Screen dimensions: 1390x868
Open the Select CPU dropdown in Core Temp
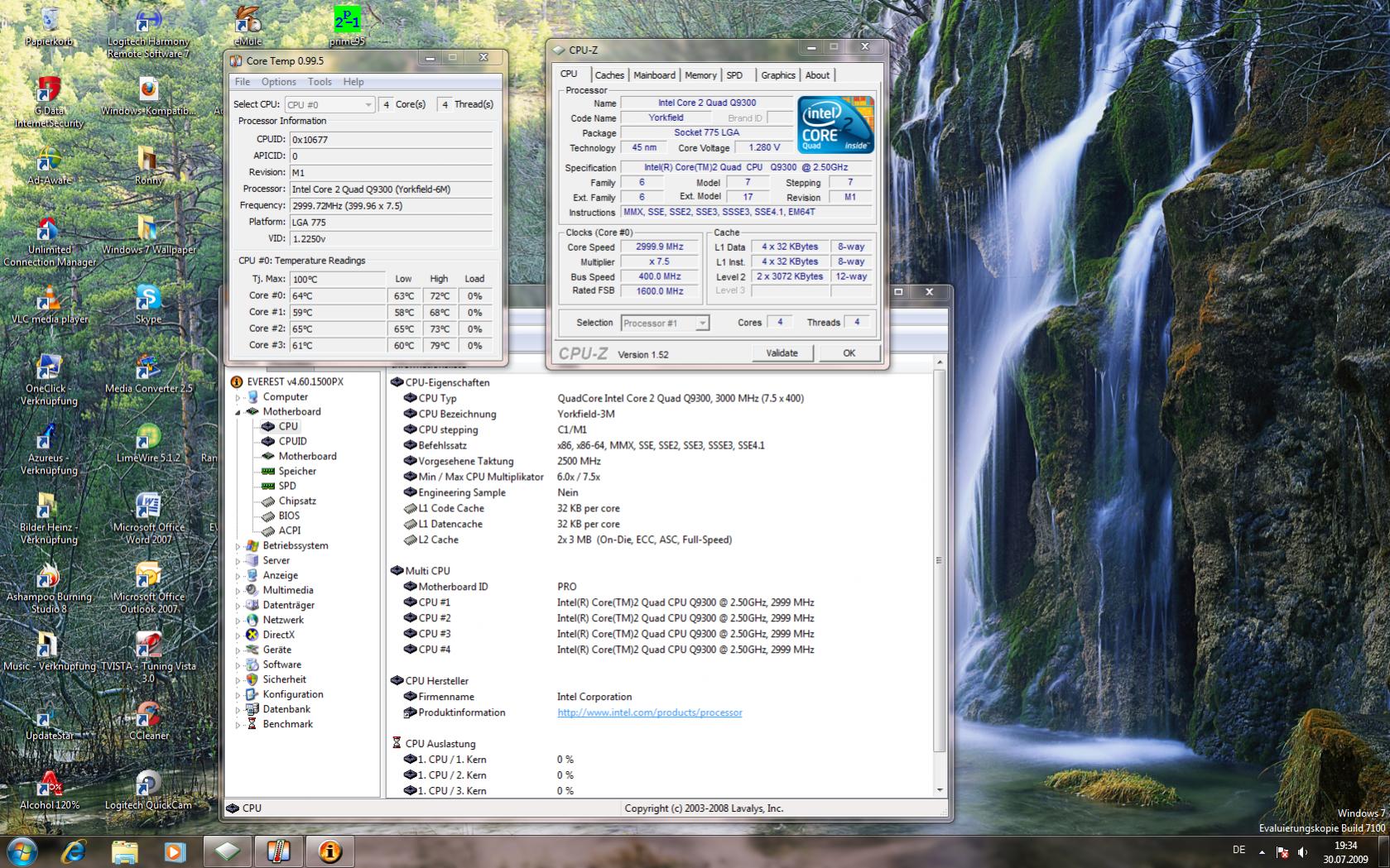click(x=329, y=104)
